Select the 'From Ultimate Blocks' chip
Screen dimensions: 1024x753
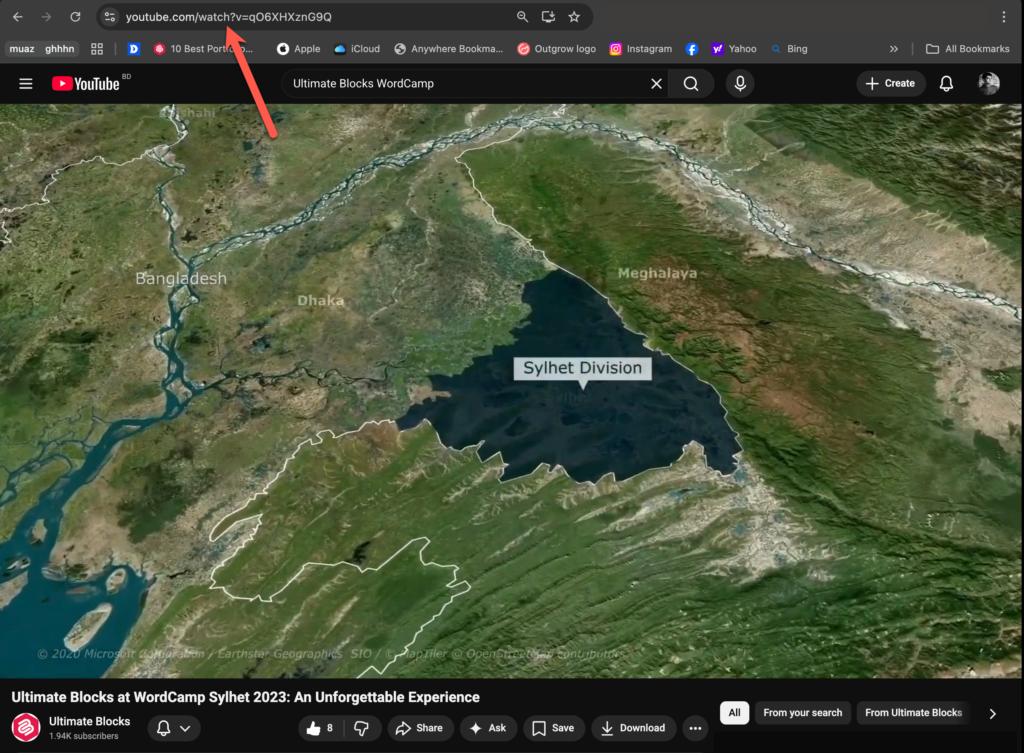pos(913,713)
